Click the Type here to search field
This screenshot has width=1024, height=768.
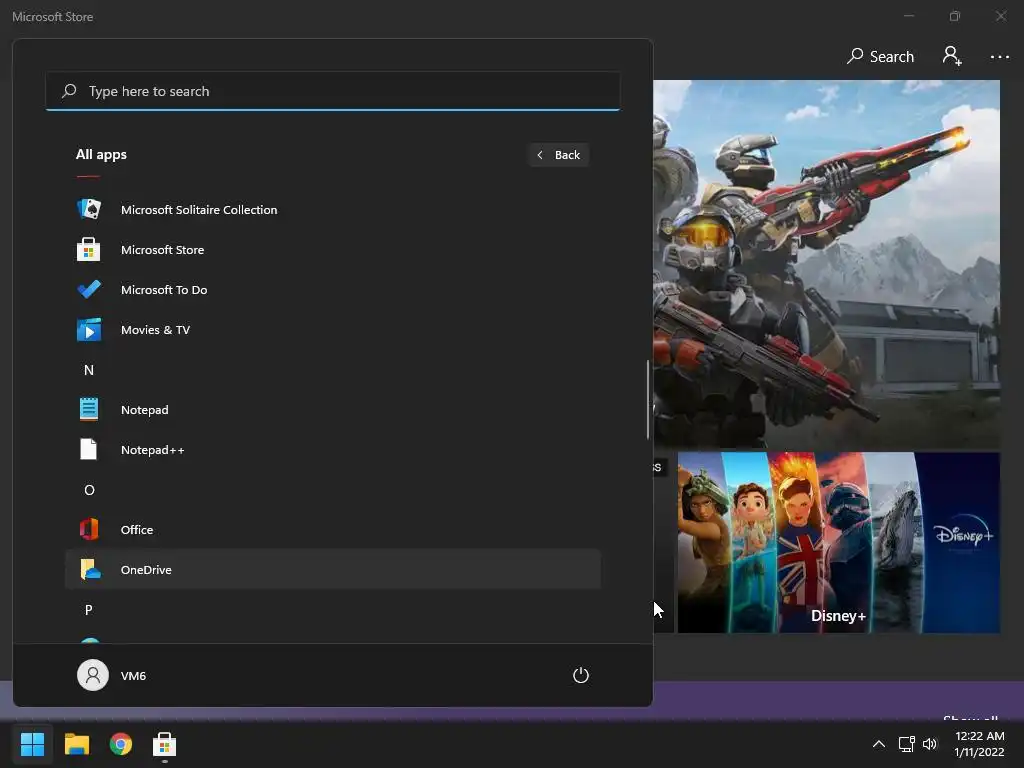(x=332, y=91)
